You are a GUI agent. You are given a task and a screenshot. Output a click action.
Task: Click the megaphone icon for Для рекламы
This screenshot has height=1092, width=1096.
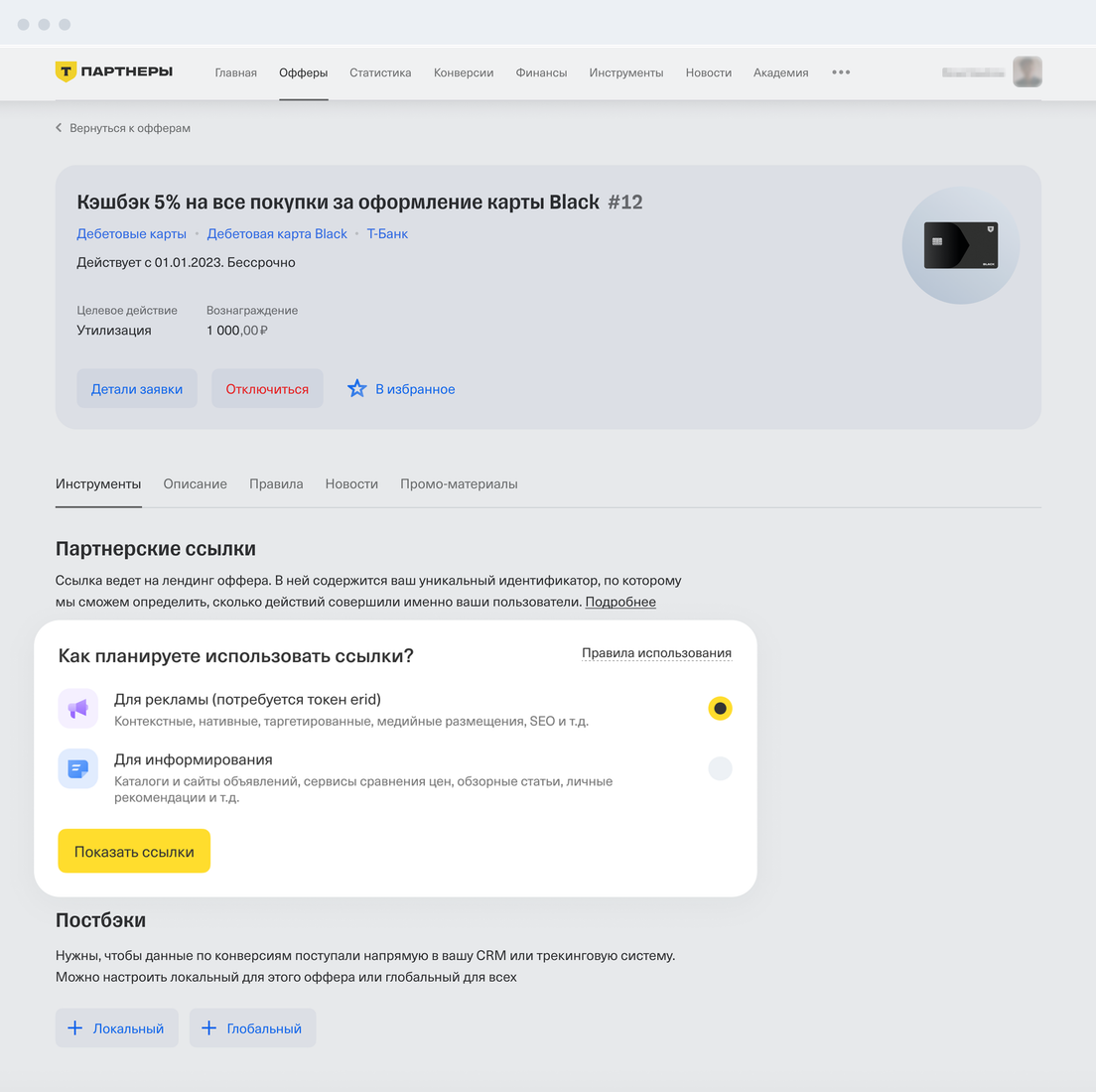click(x=78, y=708)
